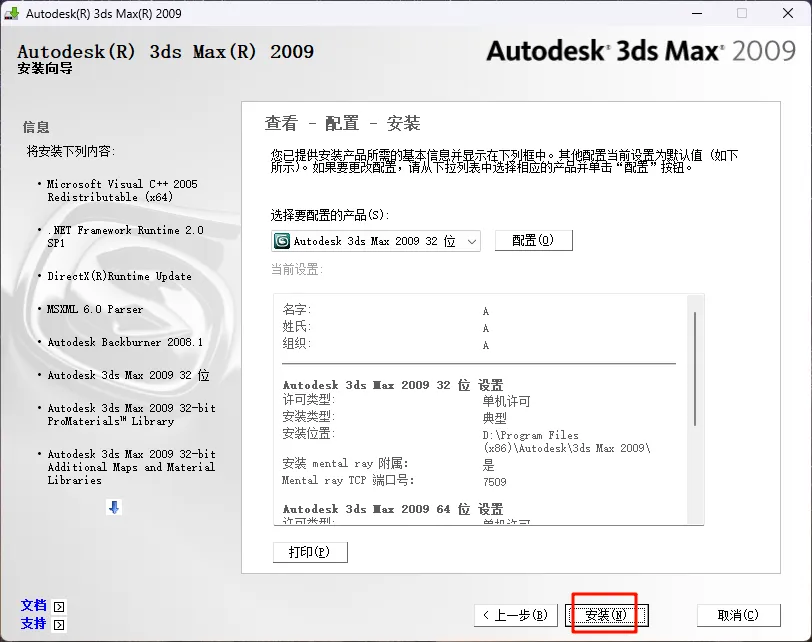Viewport: 812px width, 642px height.
Task: Click the MSXML 6.0 Parser entry
Action: tap(95, 309)
